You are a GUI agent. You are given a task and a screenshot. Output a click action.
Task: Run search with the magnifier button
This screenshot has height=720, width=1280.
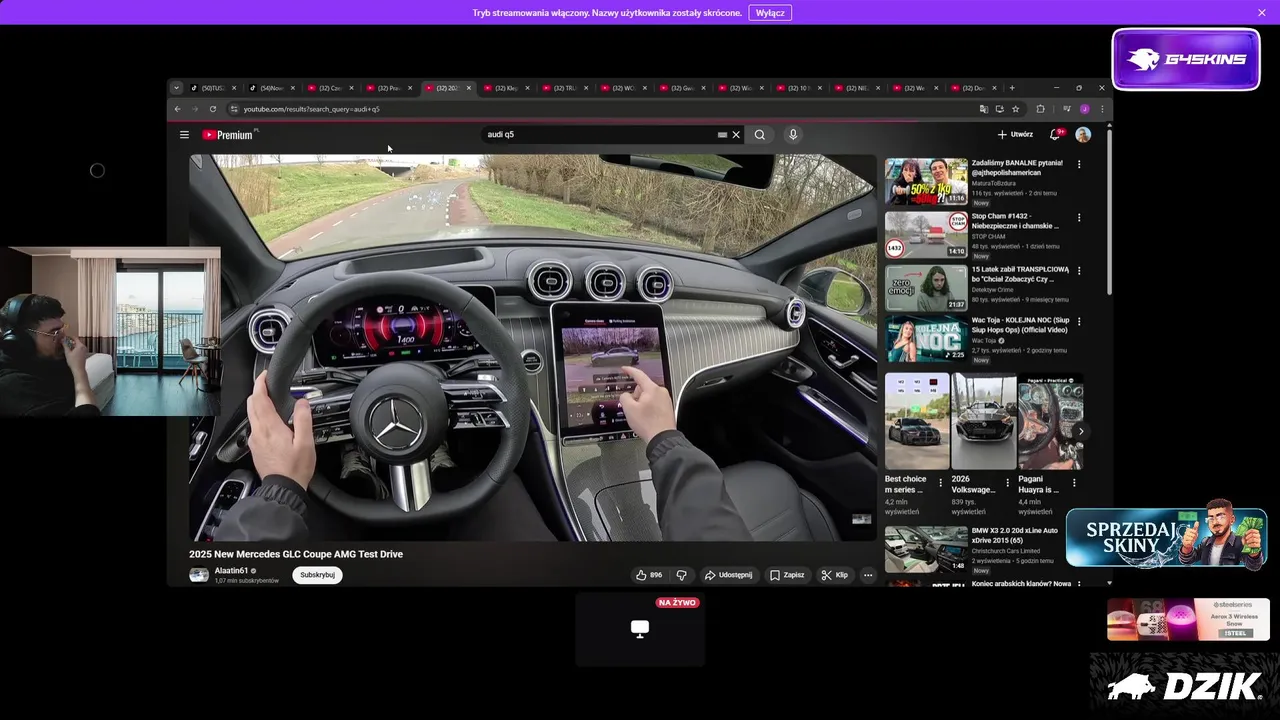pyautogui.click(x=760, y=135)
